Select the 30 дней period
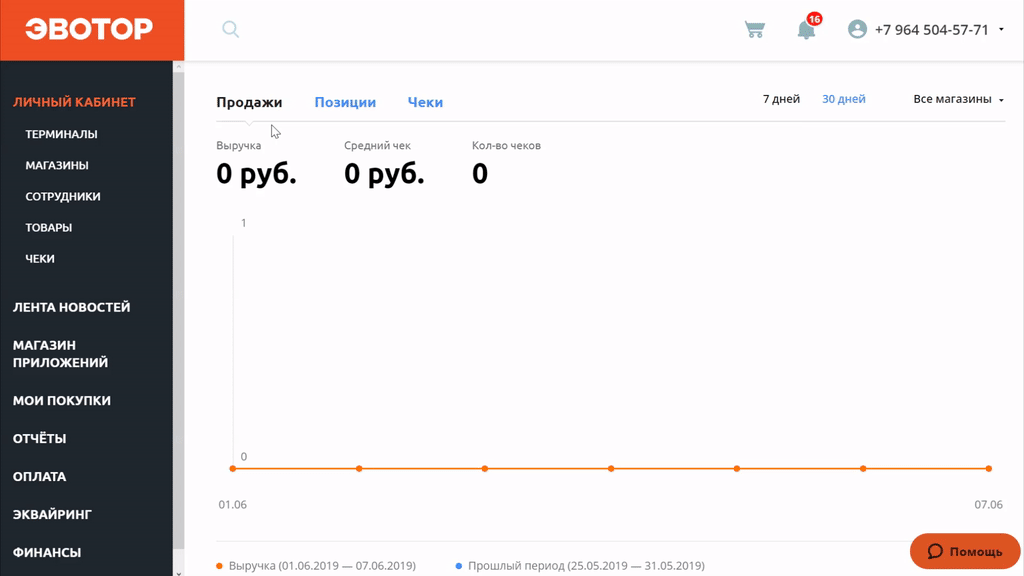This screenshot has width=1024, height=576. point(843,99)
